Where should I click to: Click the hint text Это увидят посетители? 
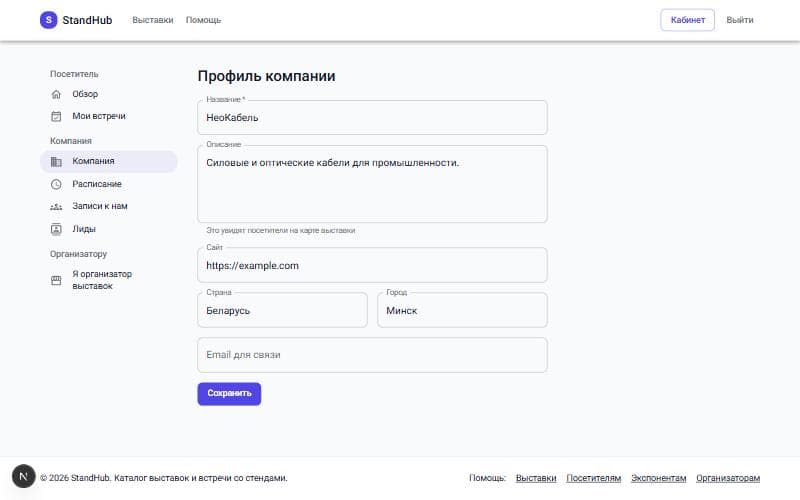[281, 231]
